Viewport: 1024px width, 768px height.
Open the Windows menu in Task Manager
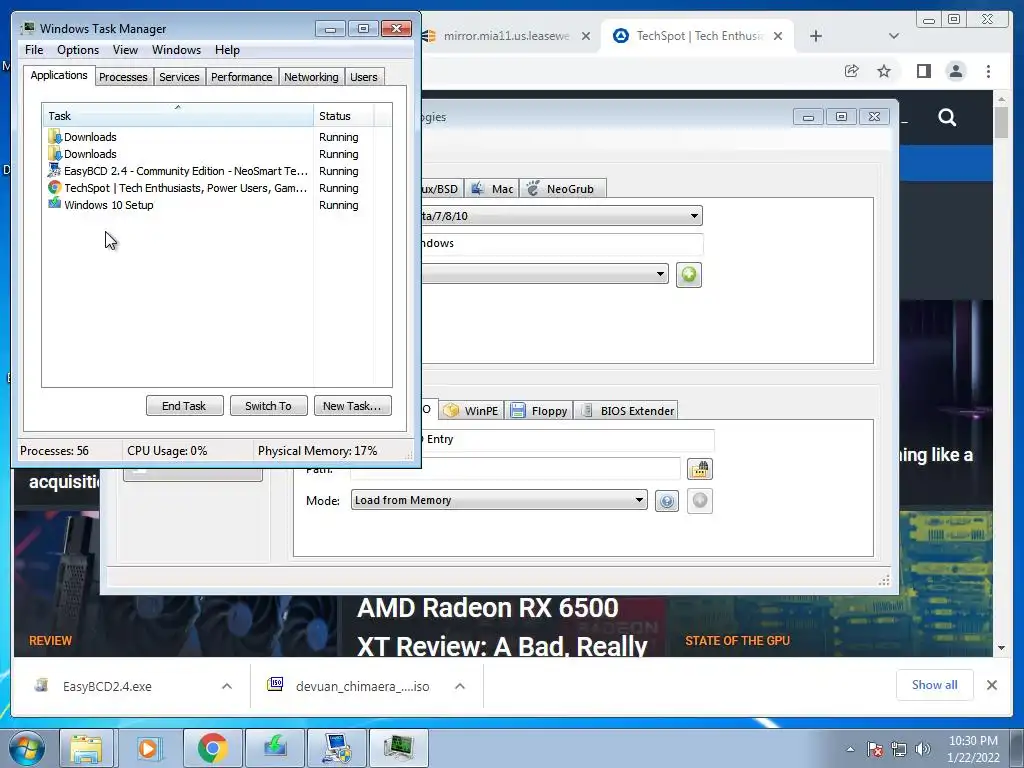[176, 50]
